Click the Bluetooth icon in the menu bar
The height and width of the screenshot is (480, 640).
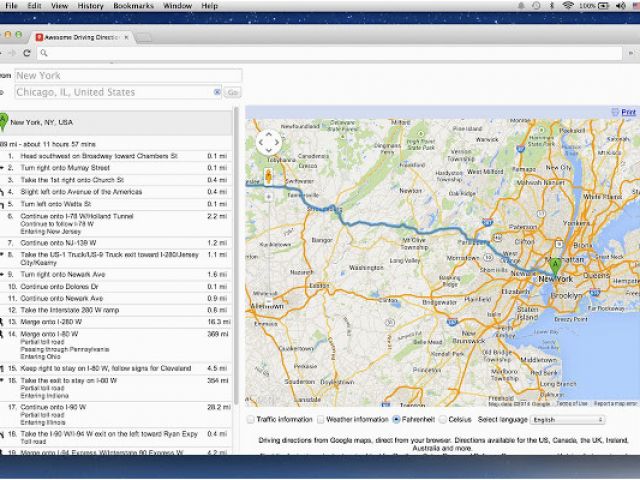point(551,6)
